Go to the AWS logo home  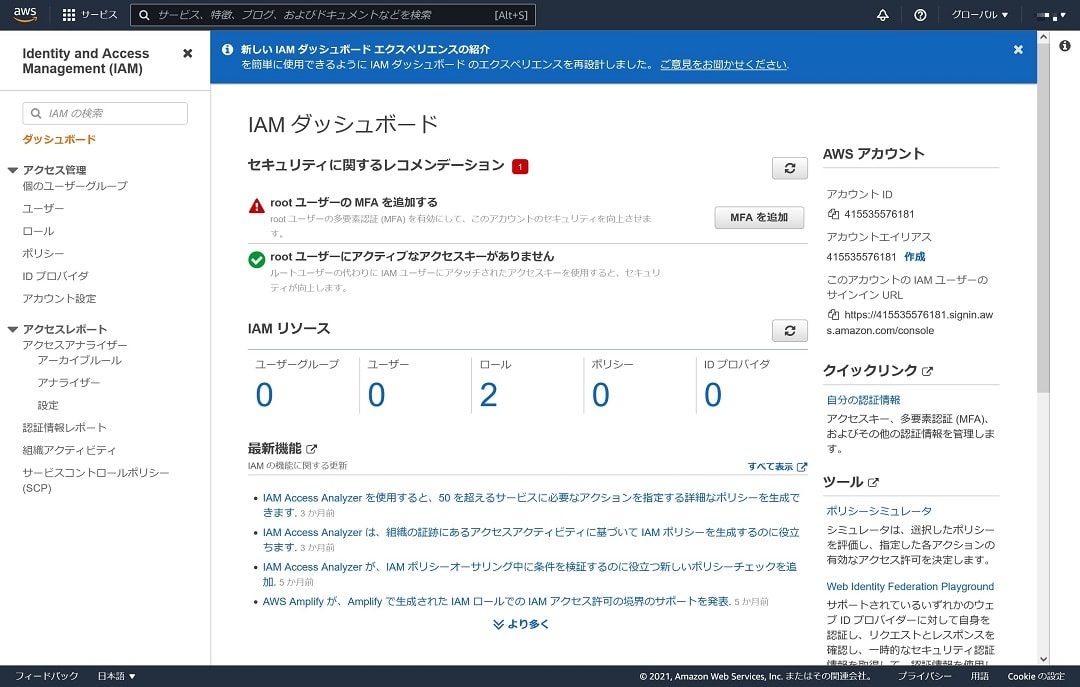[x=25, y=14]
